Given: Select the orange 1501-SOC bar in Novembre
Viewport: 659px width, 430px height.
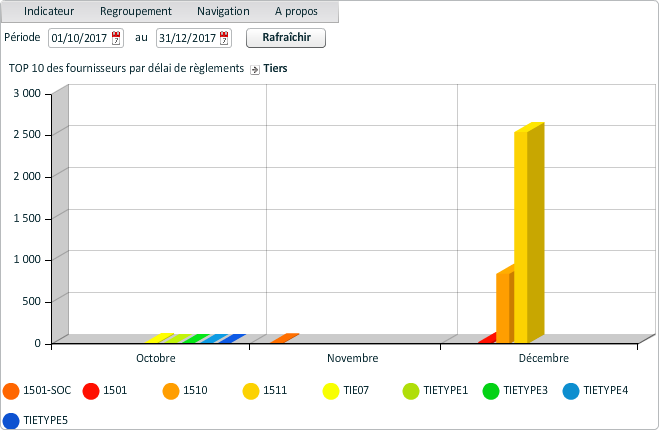Looking at the screenshot, I should [x=284, y=338].
